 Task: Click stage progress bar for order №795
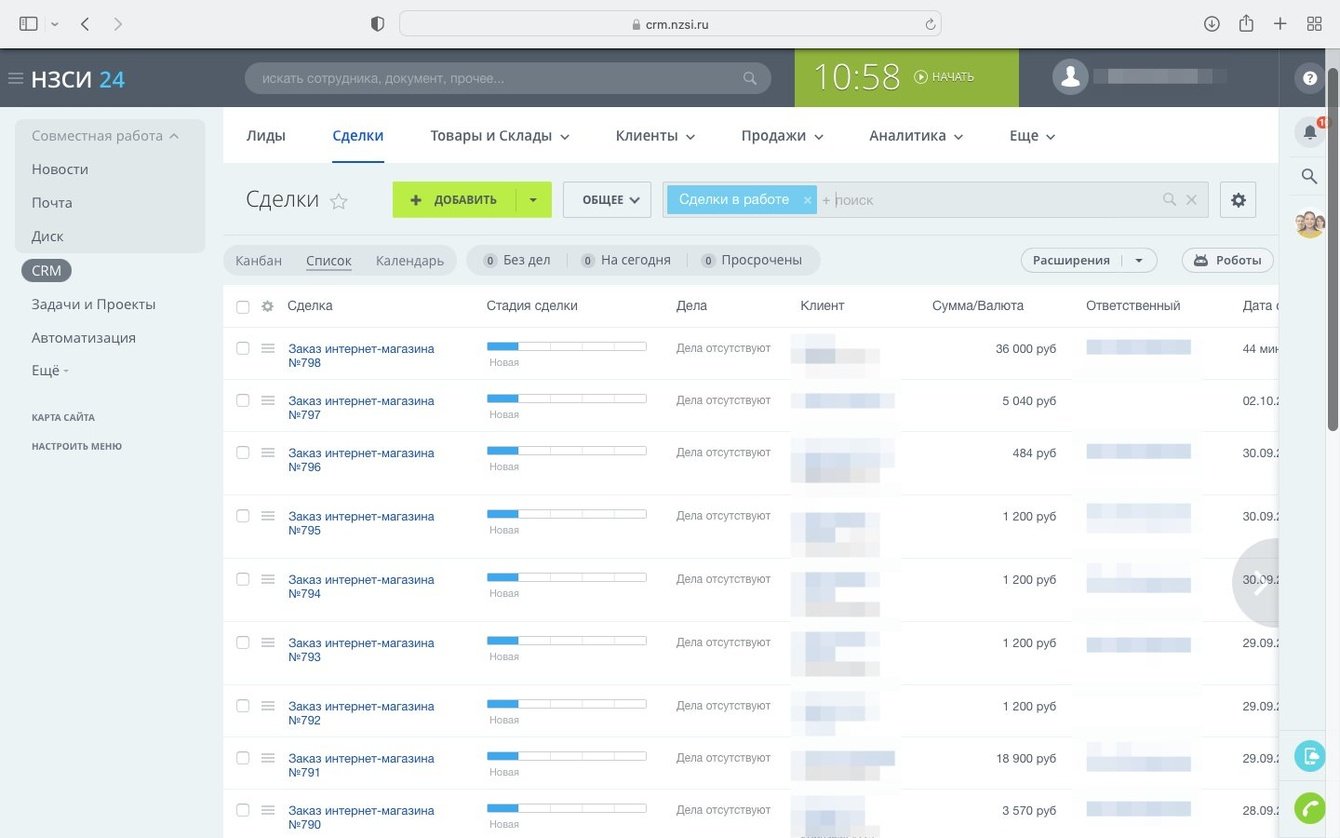(x=567, y=514)
